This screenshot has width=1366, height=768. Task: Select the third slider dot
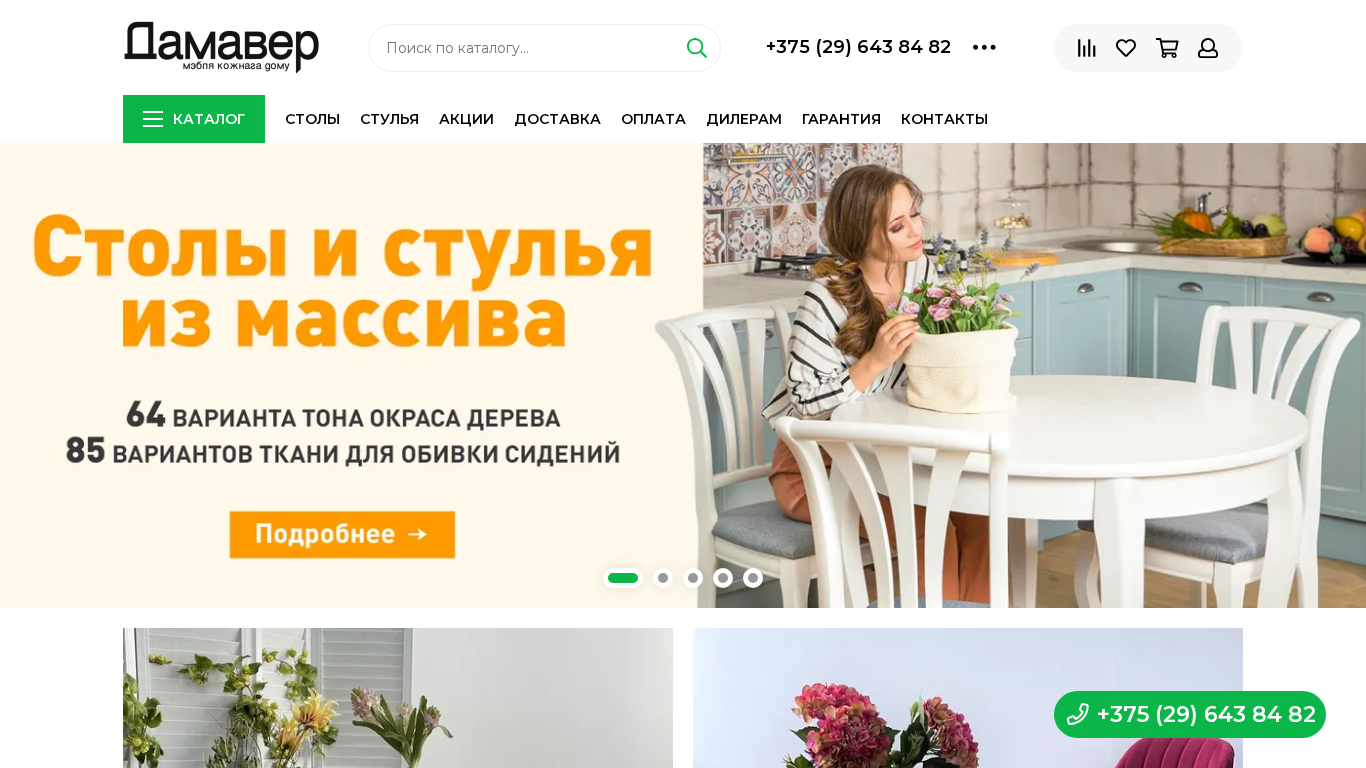[x=693, y=578]
